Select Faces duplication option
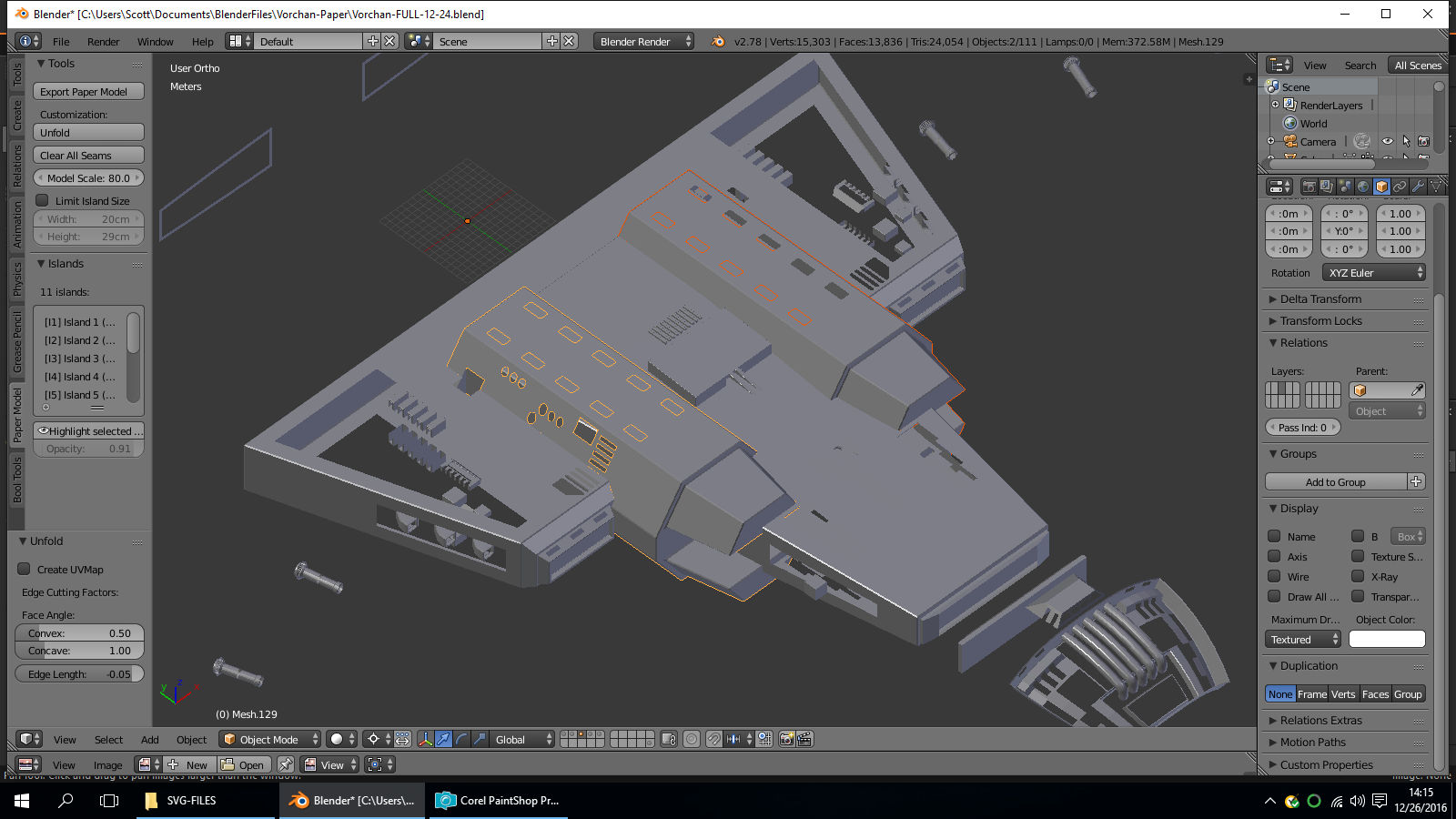This screenshot has height=819, width=1456. tap(1375, 693)
